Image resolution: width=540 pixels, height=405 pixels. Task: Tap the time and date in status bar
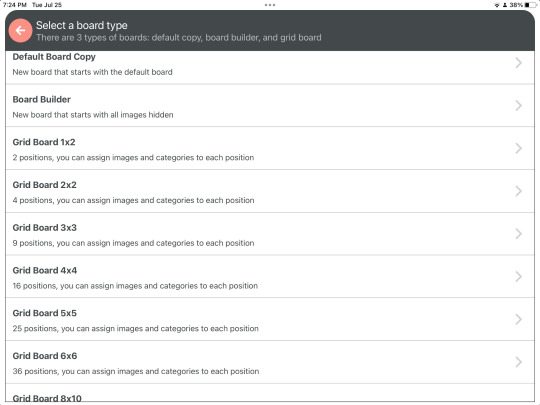32,5
